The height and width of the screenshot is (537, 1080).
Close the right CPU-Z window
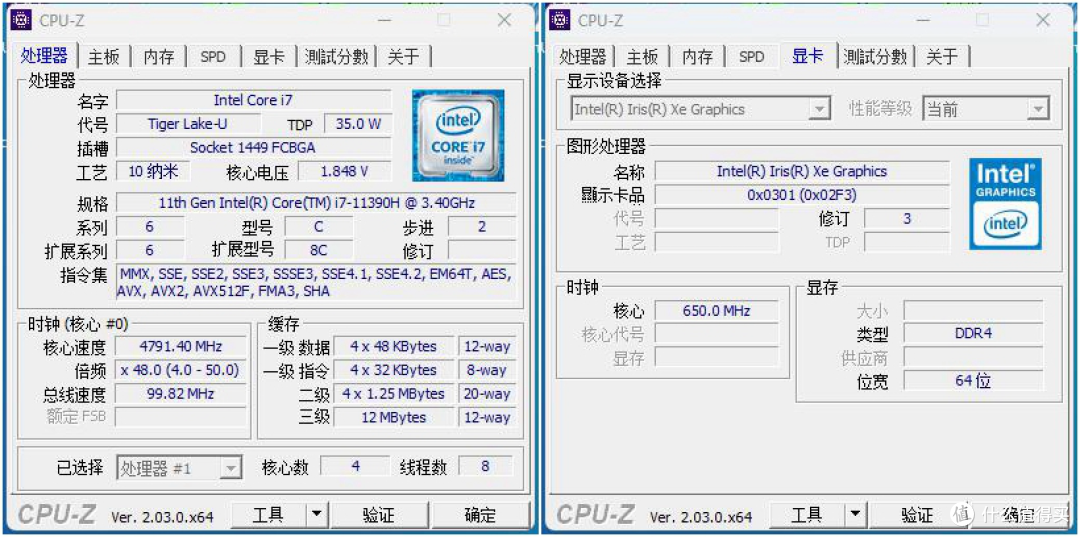pyautogui.click(x=1043, y=21)
